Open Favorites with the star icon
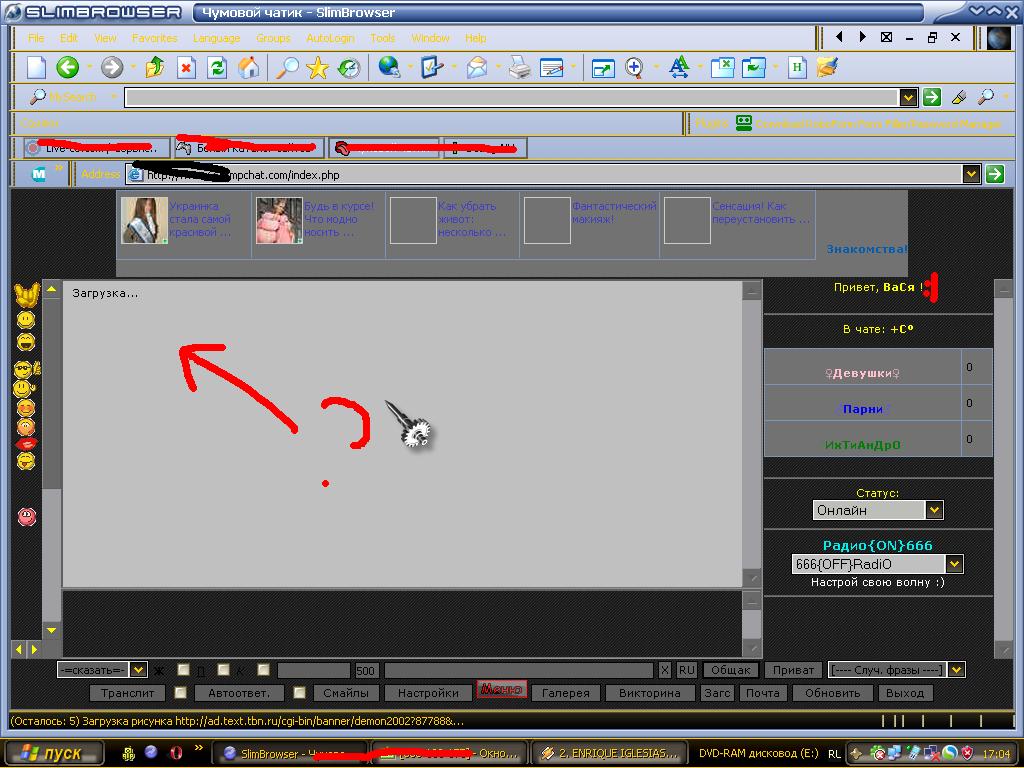 pos(317,68)
